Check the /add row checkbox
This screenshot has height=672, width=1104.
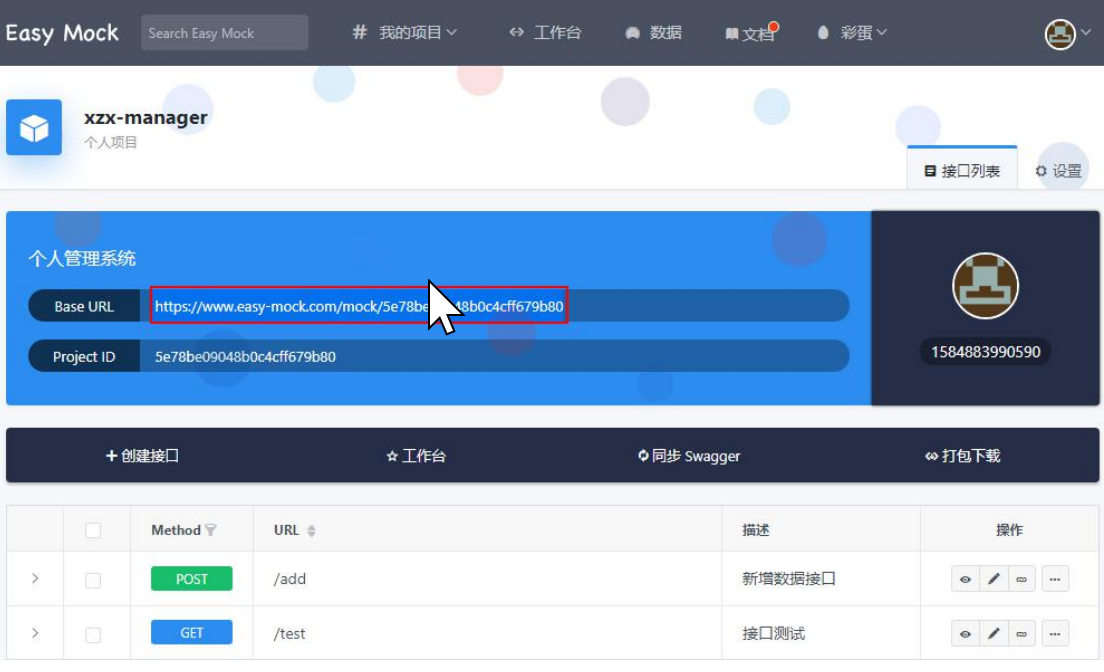(93, 580)
